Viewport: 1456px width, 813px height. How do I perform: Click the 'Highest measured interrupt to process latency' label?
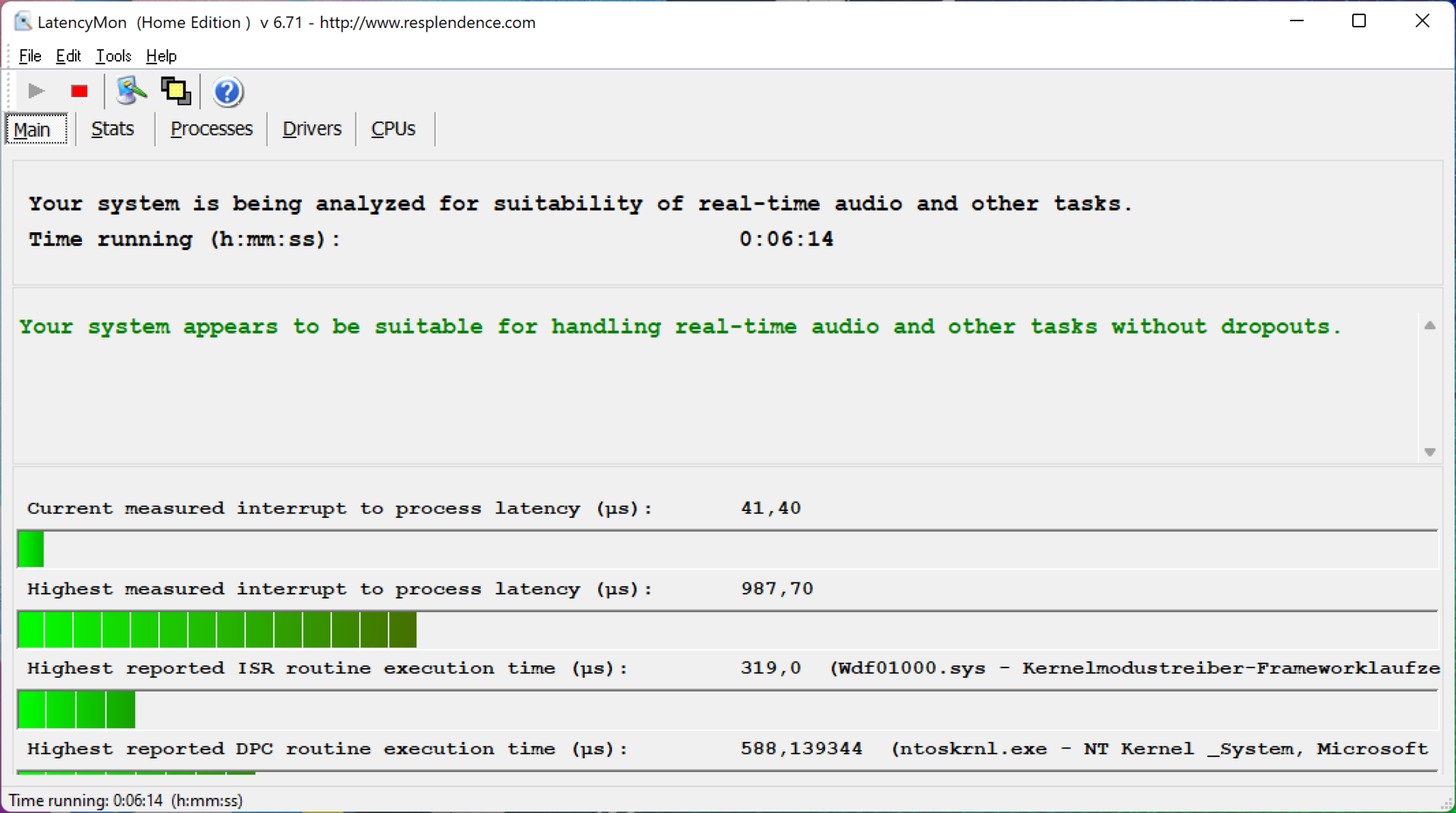pyautogui.click(x=340, y=589)
